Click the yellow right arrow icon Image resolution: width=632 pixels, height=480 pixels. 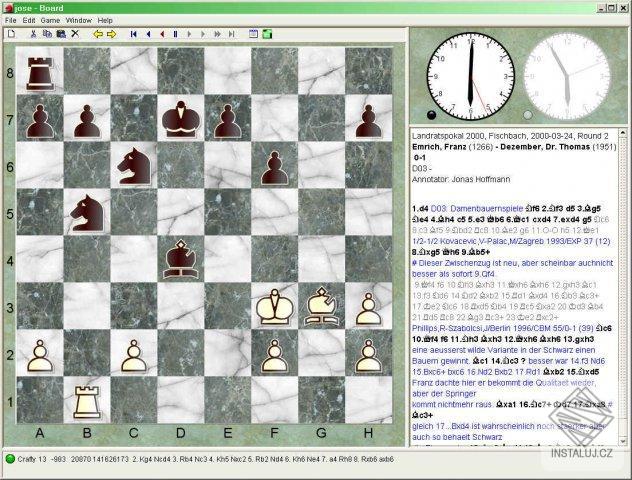point(112,34)
